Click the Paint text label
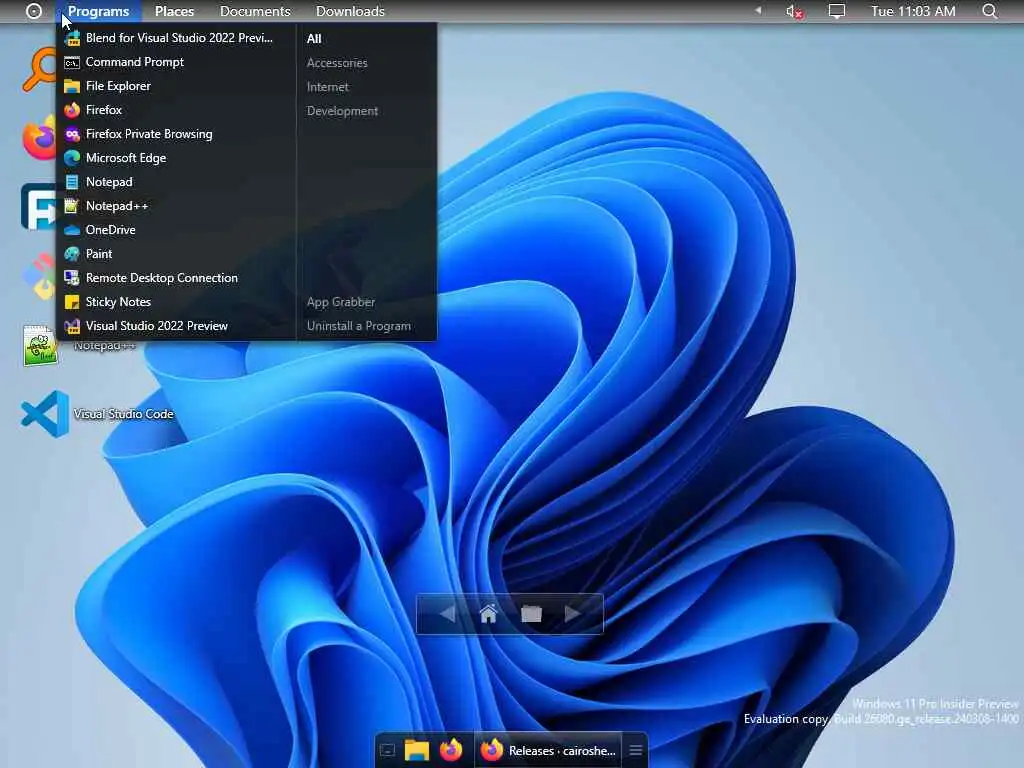The height and width of the screenshot is (768, 1024). tap(99, 254)
